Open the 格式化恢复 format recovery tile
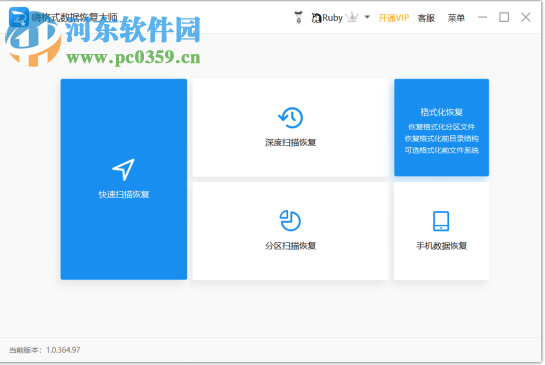The height and width of the screenshot is (365, 545). (x=441, y=127)
